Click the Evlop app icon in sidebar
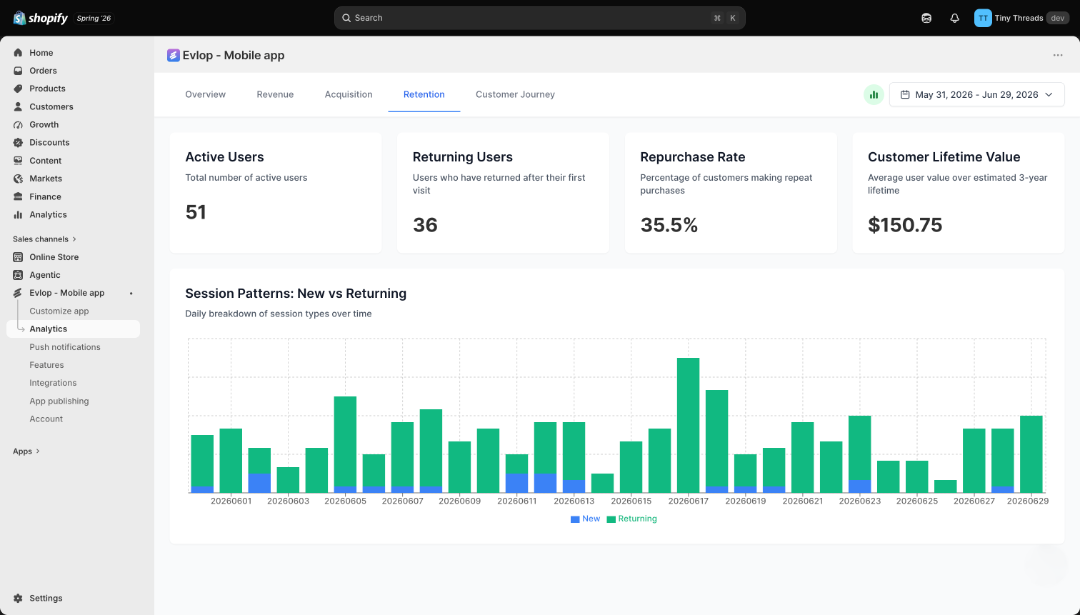 18,293
